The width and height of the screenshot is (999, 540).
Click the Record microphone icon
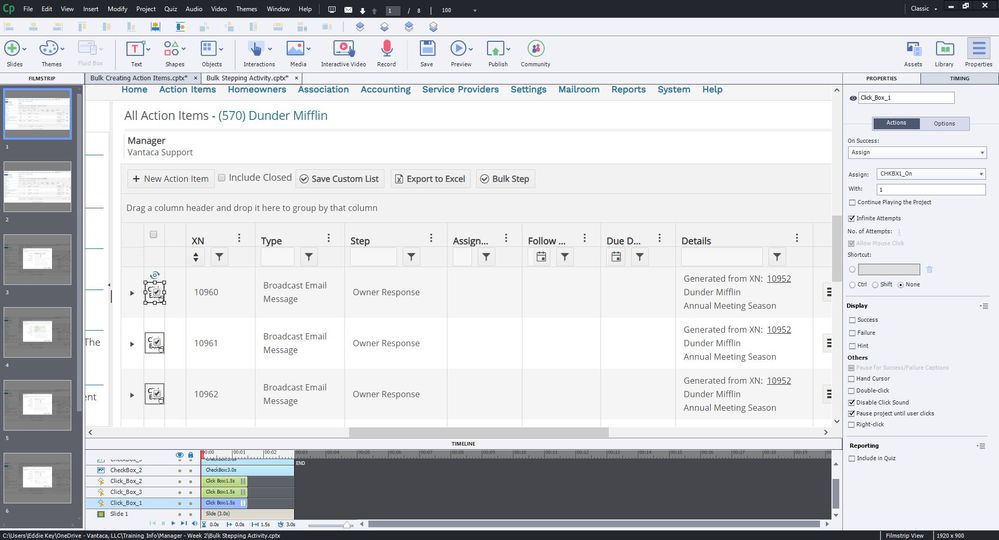coord(386,49)
